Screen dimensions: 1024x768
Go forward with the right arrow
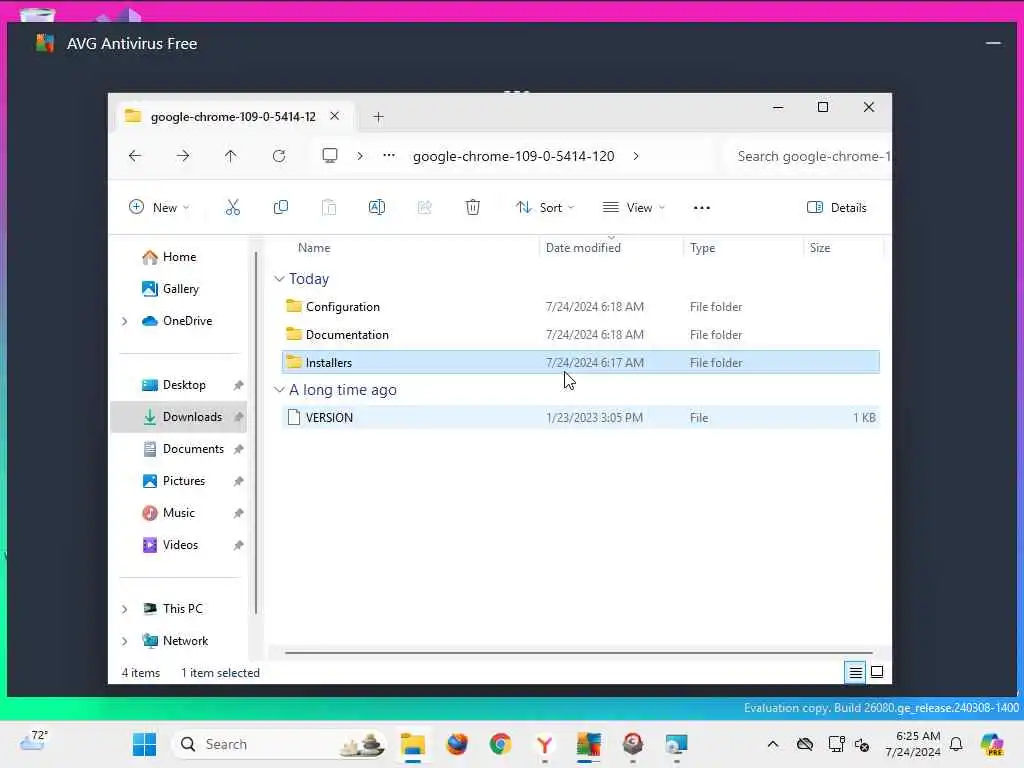[183, 156]
